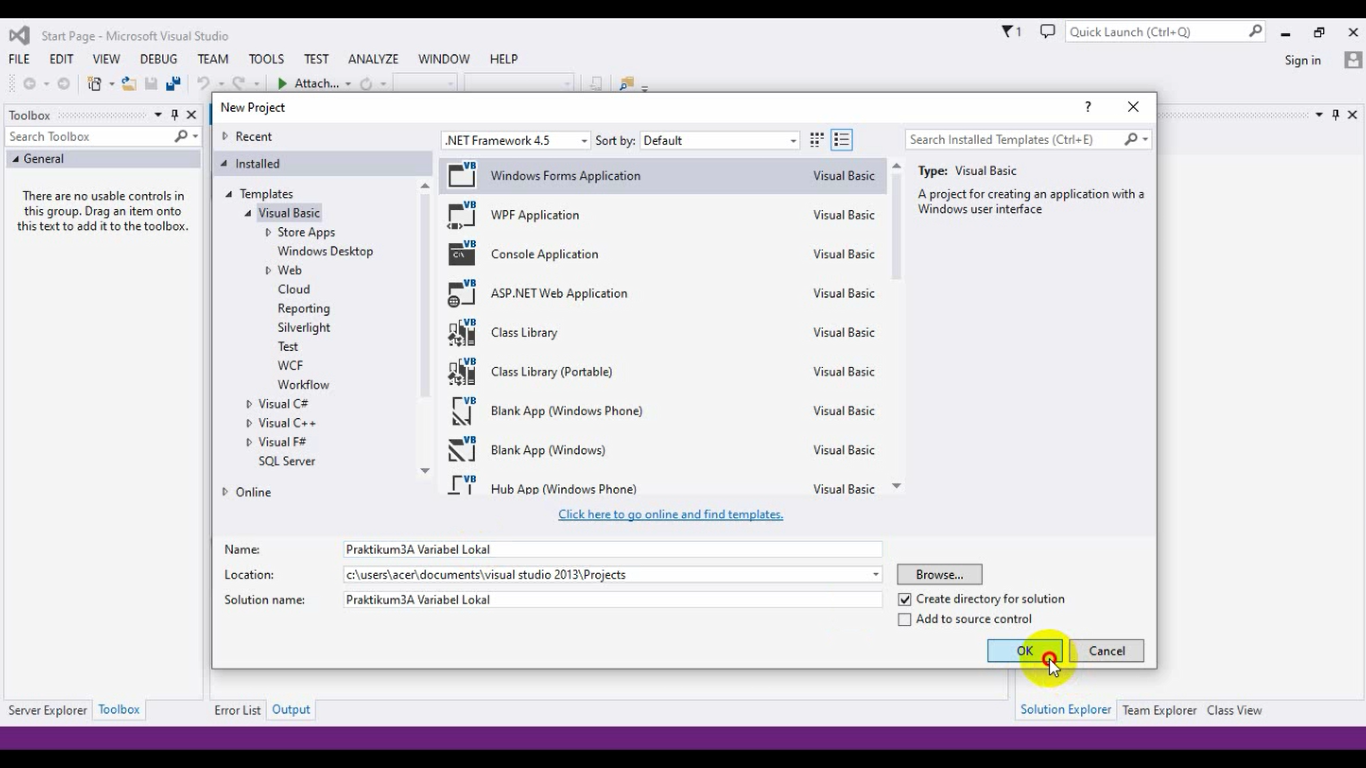Expand the Visual F# node arrow
This screenshot has width=1366, height=768.
[249, 442]
